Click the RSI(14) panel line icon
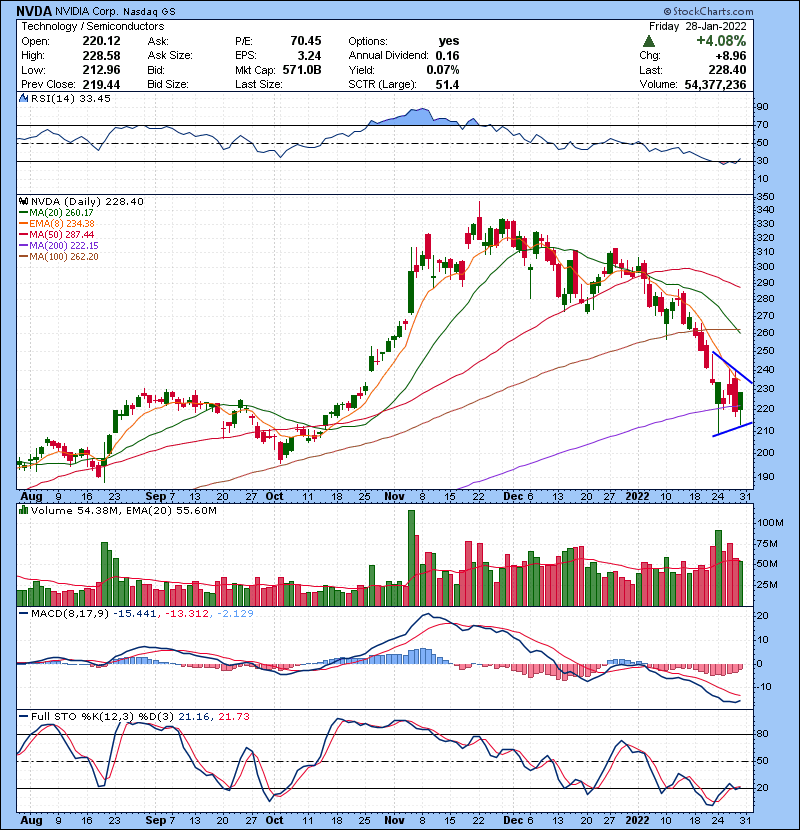800x830 pixels. point(23,98)
